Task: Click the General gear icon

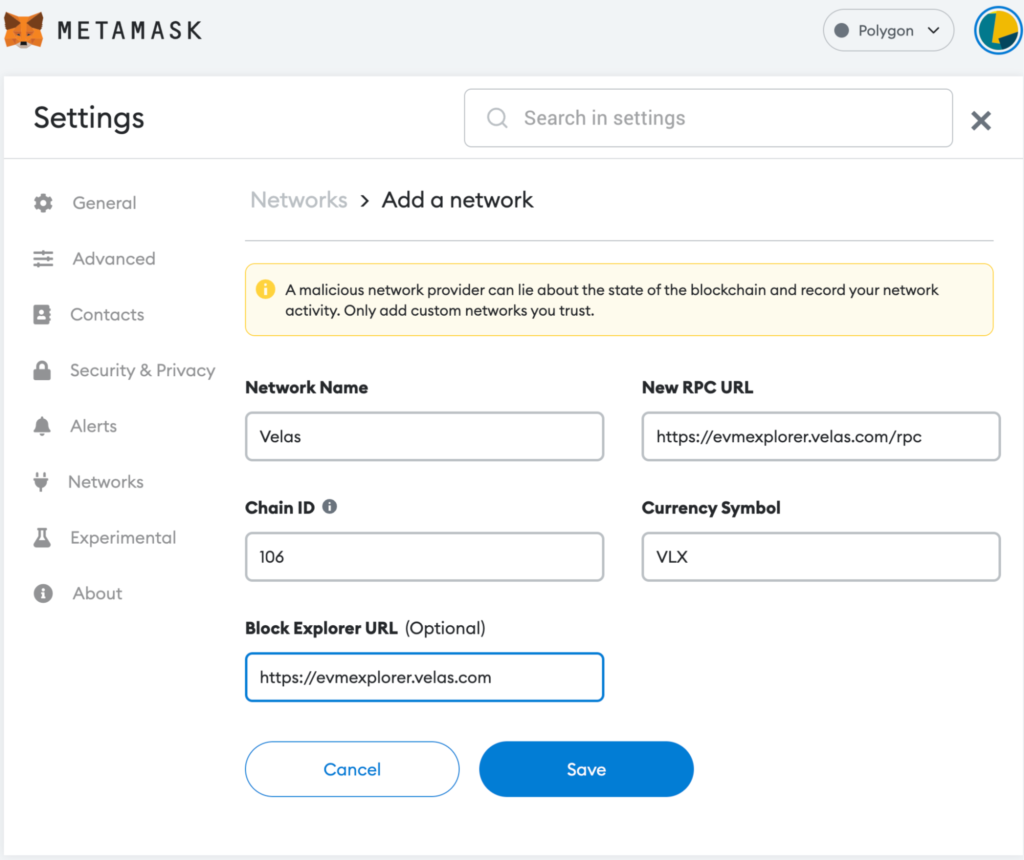Action: [43, 203]
